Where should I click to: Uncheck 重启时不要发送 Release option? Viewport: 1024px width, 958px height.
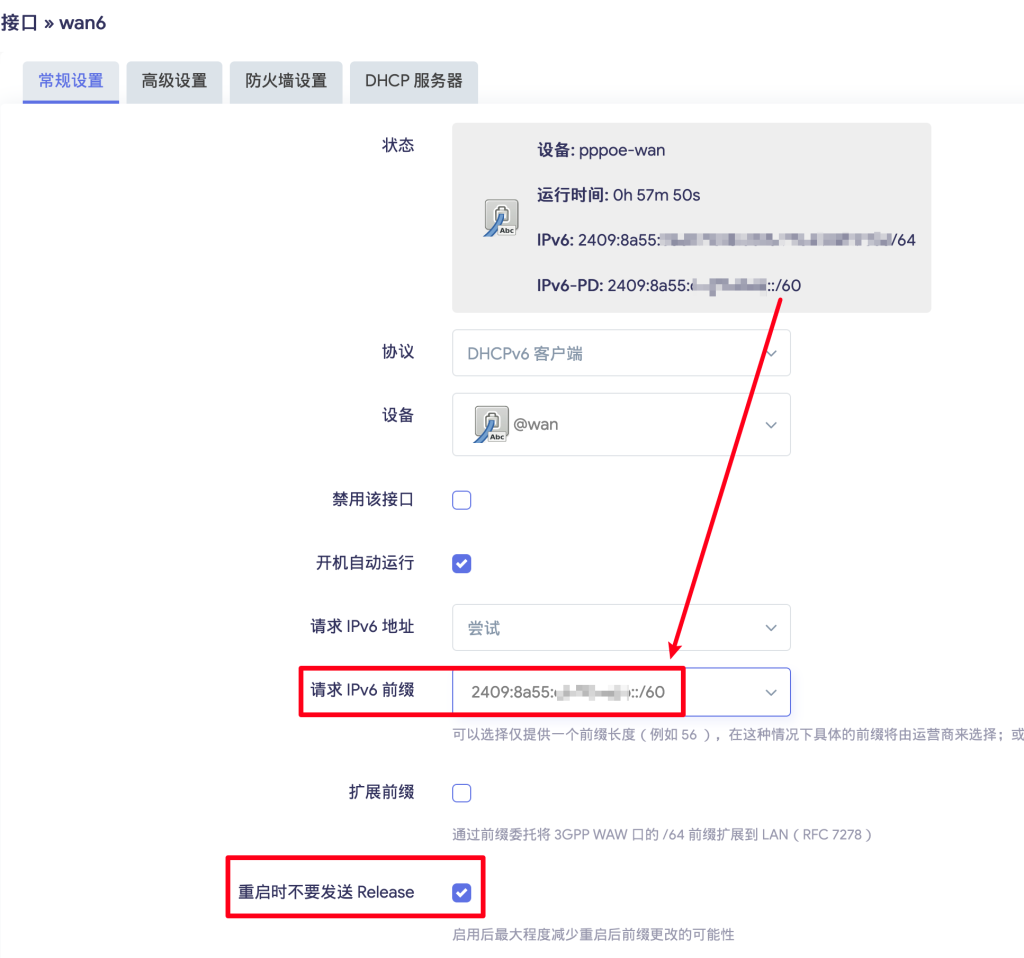click(x=462, y=892)
